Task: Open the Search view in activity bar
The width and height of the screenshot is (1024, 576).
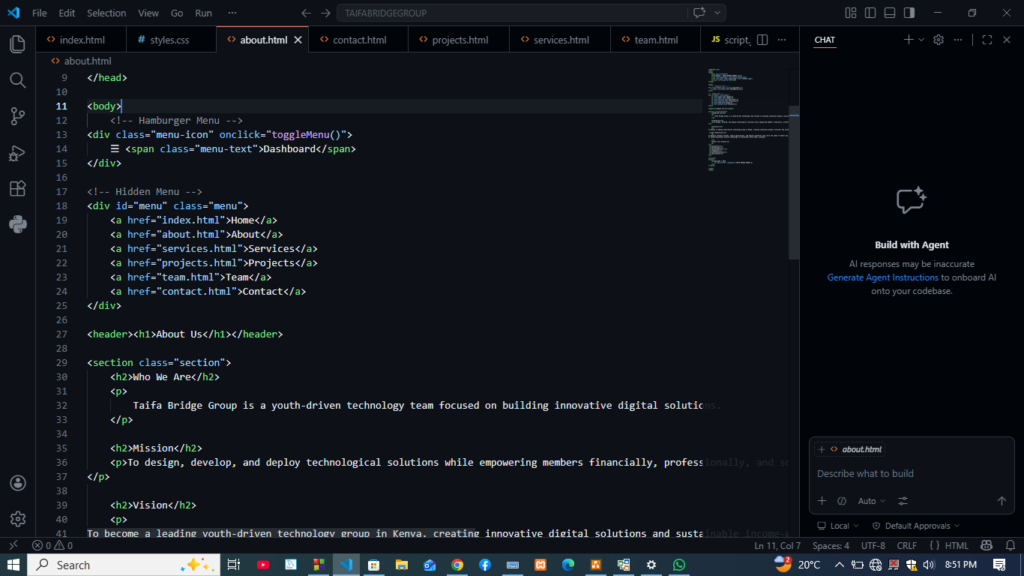Action: pos(18,80)
